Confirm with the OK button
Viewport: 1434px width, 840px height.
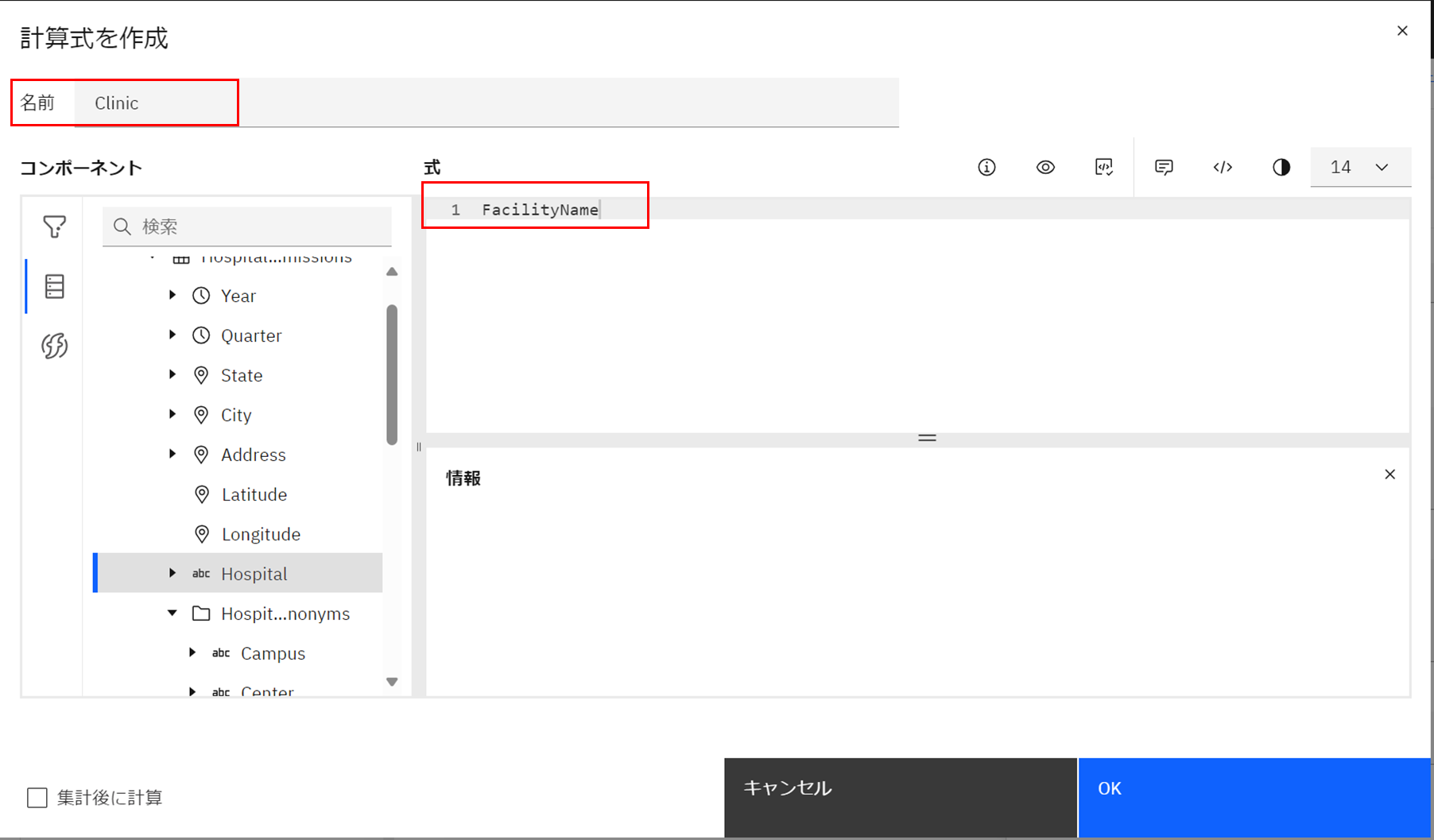(x=1254, y=797)
